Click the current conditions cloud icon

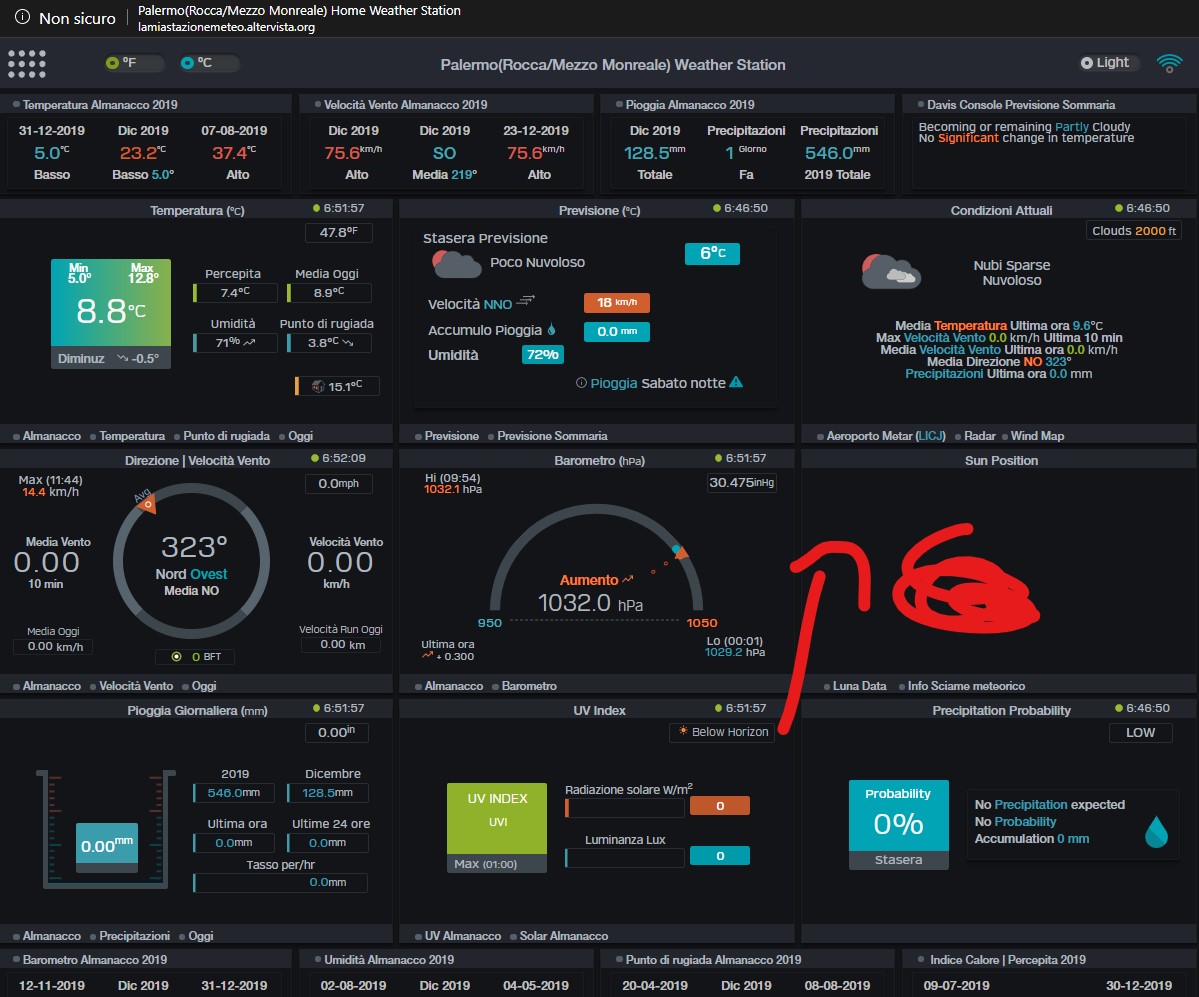[891, 271]
